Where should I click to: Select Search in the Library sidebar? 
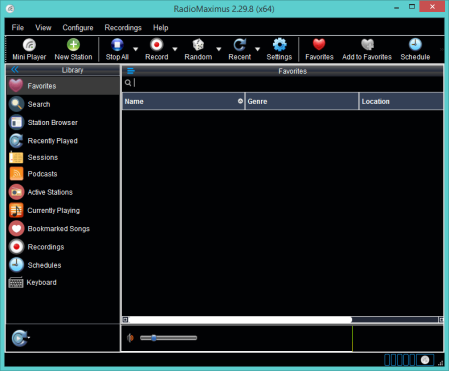tap(63, 104)
